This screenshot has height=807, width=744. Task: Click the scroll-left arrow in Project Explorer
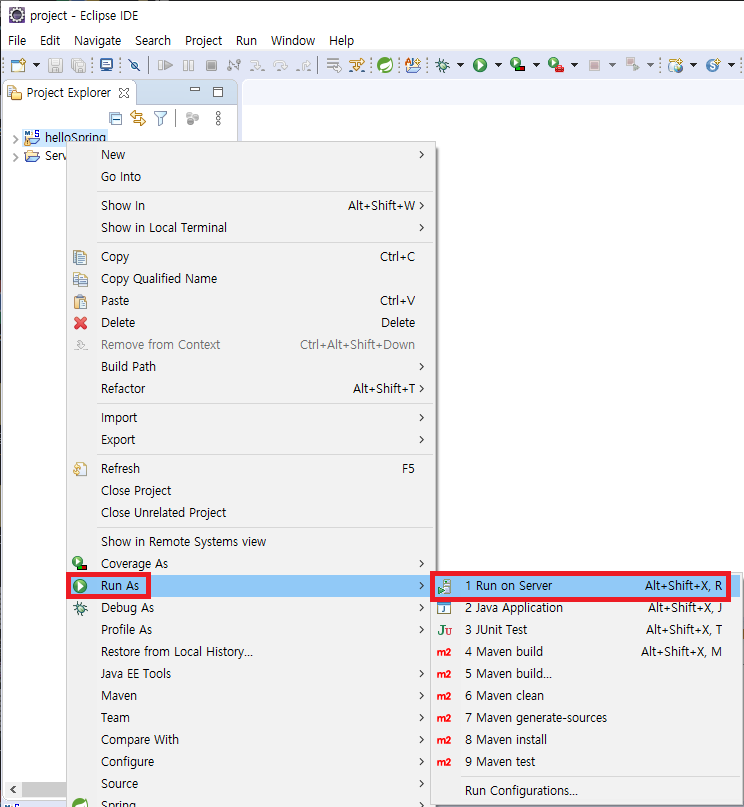point(13,789)
